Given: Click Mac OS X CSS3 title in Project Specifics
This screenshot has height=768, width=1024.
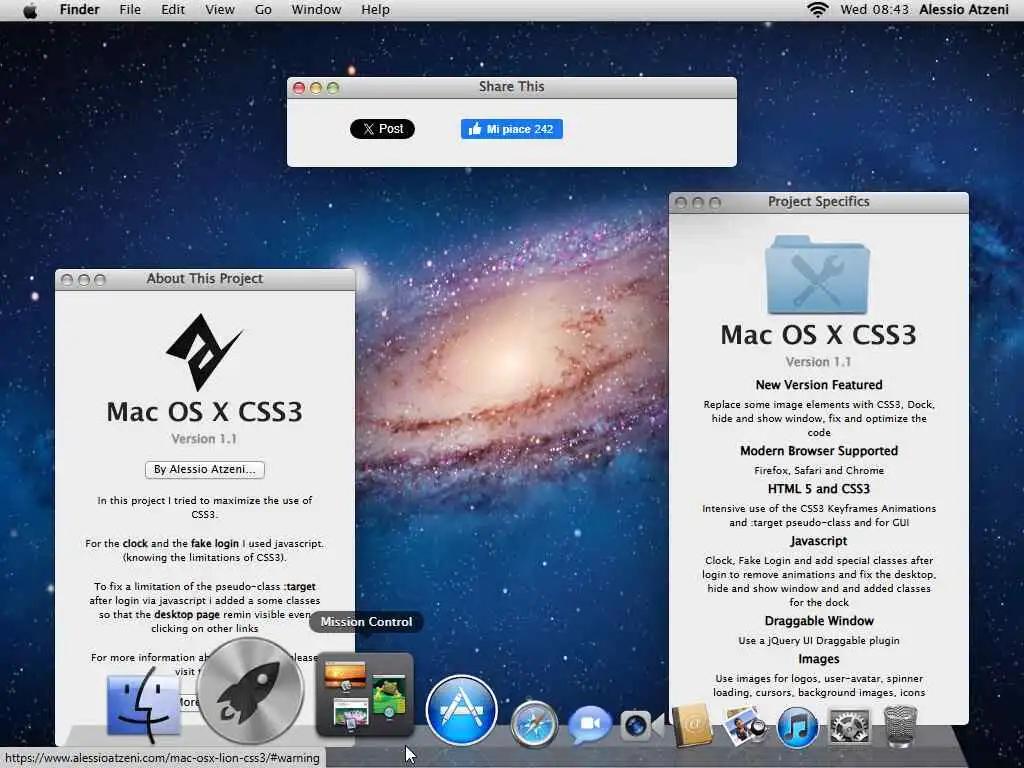Looking at the screenshot, I should 818,334.
